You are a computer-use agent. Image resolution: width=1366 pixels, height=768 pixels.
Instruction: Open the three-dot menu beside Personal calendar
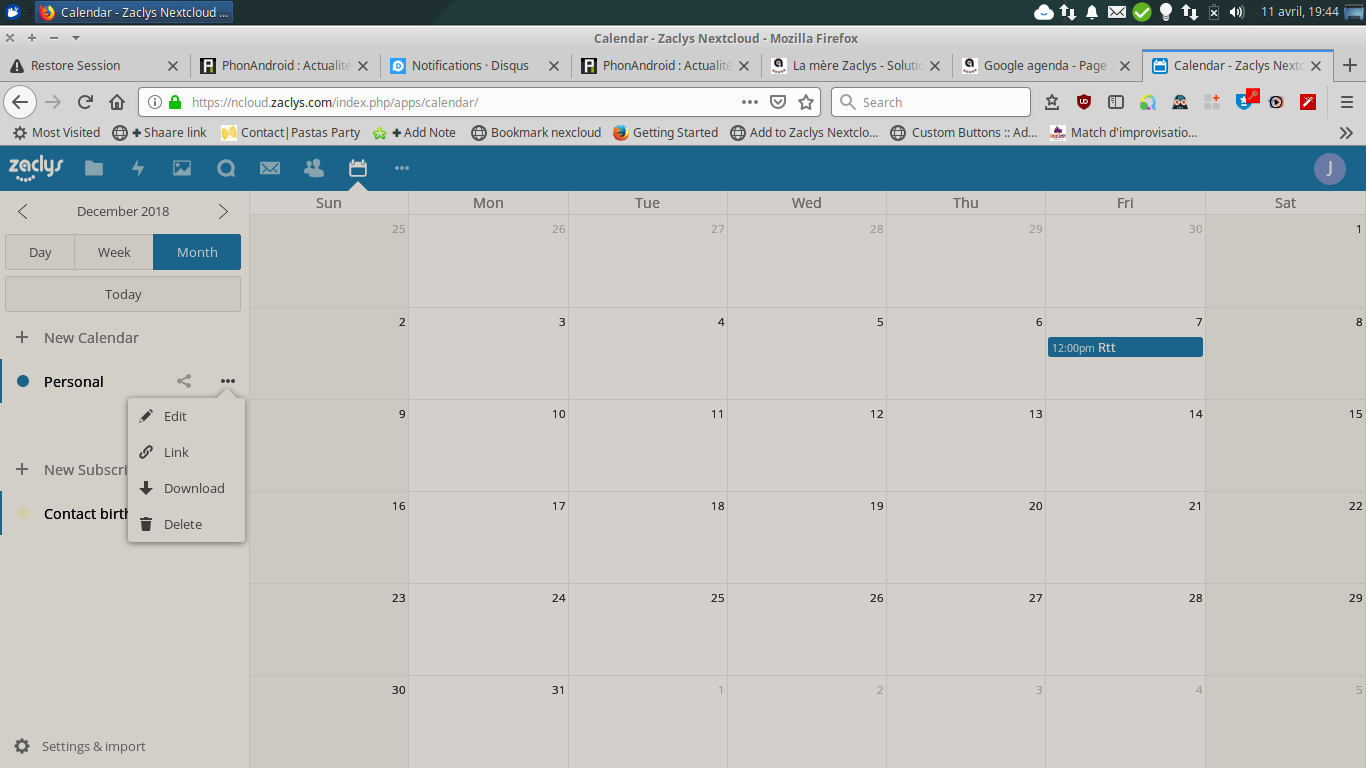pyautogui.click(x=228, y=381)
